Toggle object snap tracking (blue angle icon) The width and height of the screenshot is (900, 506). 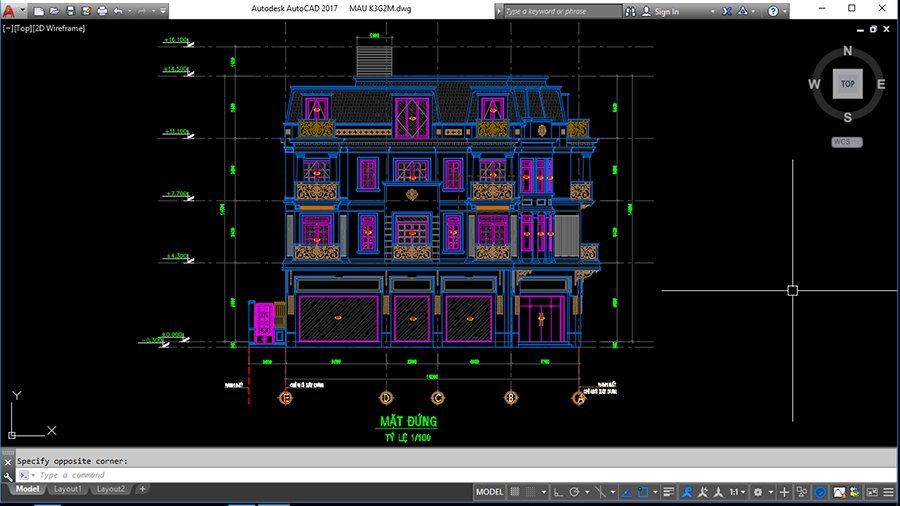pyautogui.click(x=627, y=492)
